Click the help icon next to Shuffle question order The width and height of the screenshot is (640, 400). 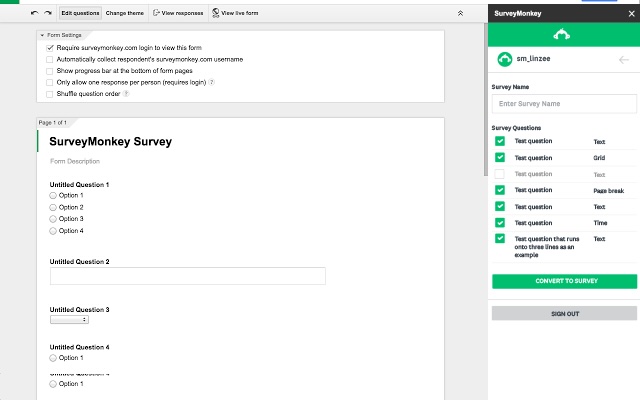coord(126,93)
